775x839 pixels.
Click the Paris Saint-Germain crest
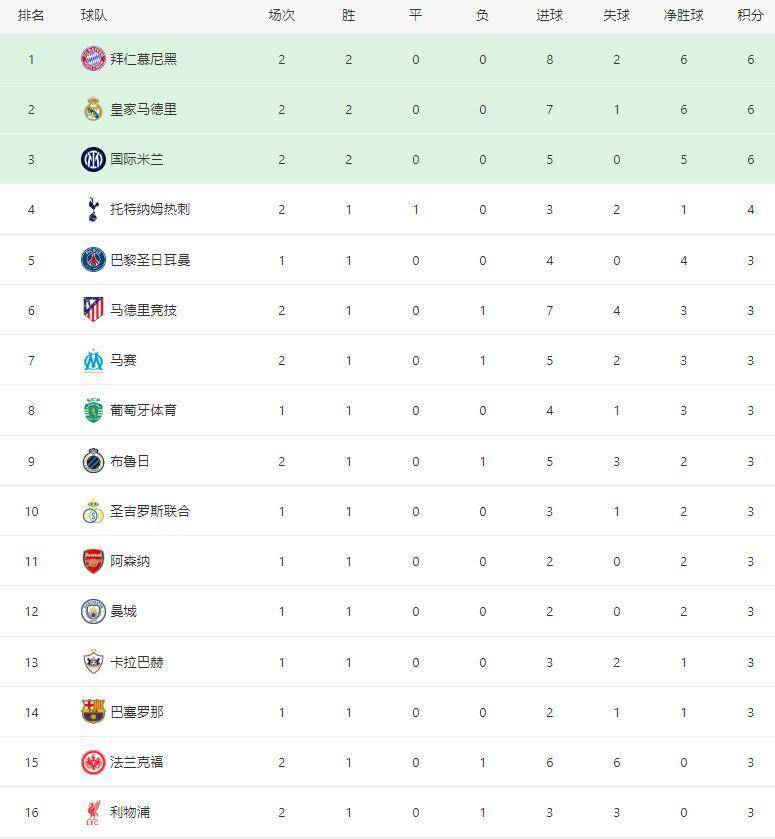coord(93,260)
